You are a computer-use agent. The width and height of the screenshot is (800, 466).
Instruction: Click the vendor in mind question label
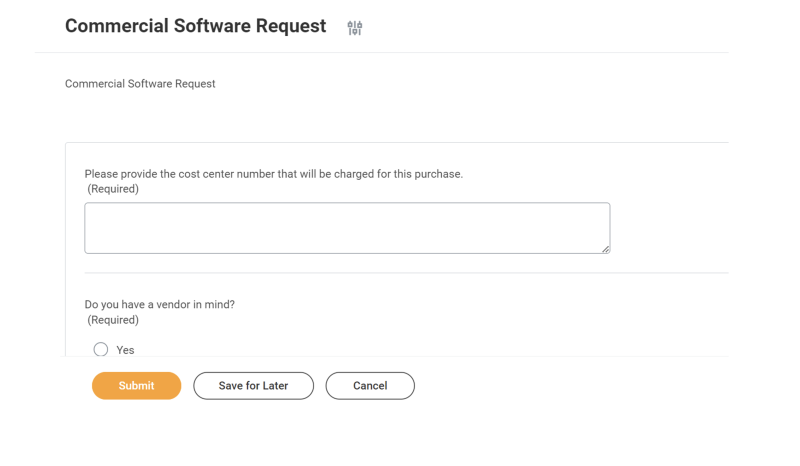coord(160,305)
